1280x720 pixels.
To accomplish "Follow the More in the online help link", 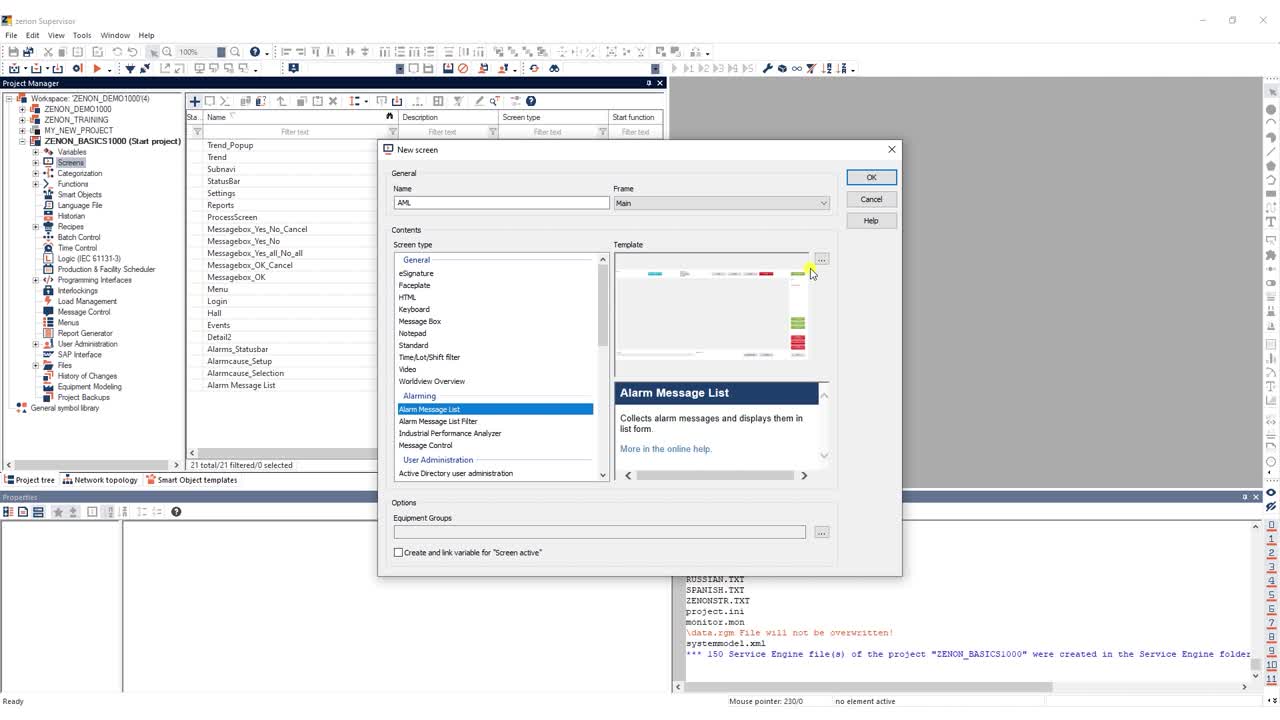I will click(x=665, y=449).
